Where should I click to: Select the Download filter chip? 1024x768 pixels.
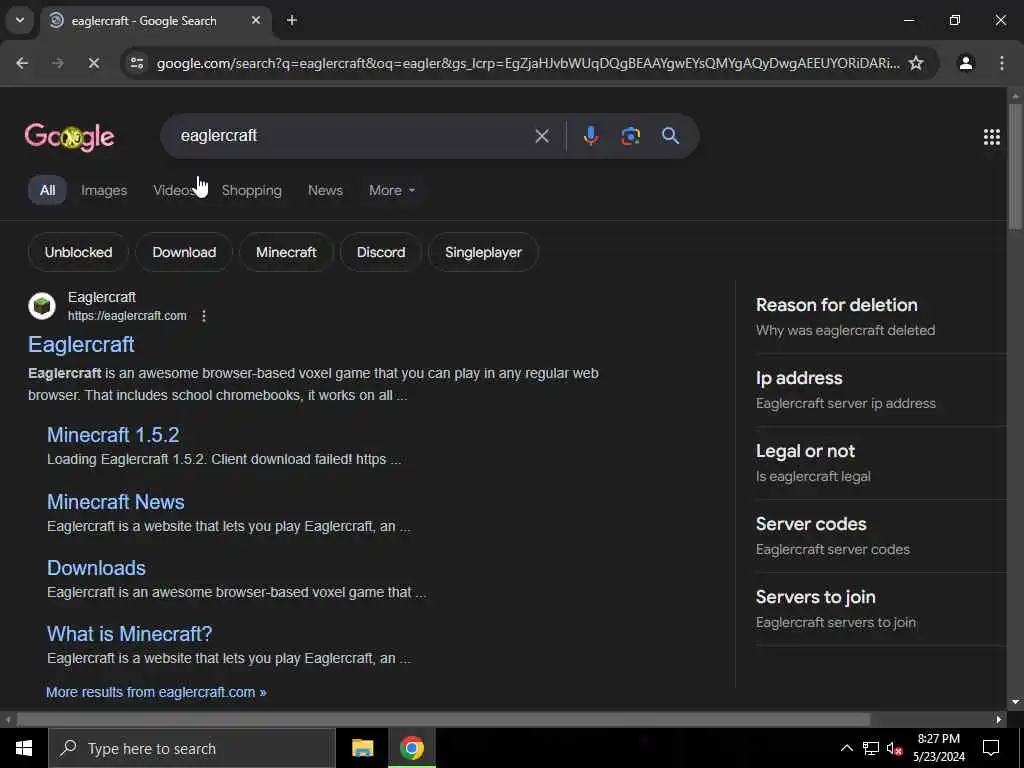pyautogui.click(x=184, y=252)
